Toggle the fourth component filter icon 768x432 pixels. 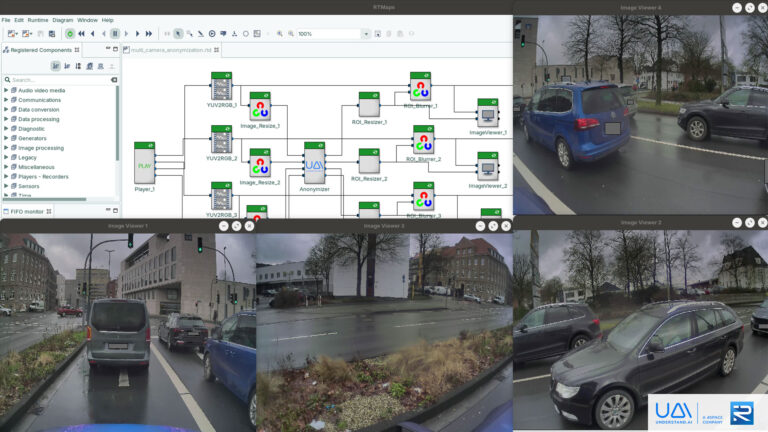(90, 66)
